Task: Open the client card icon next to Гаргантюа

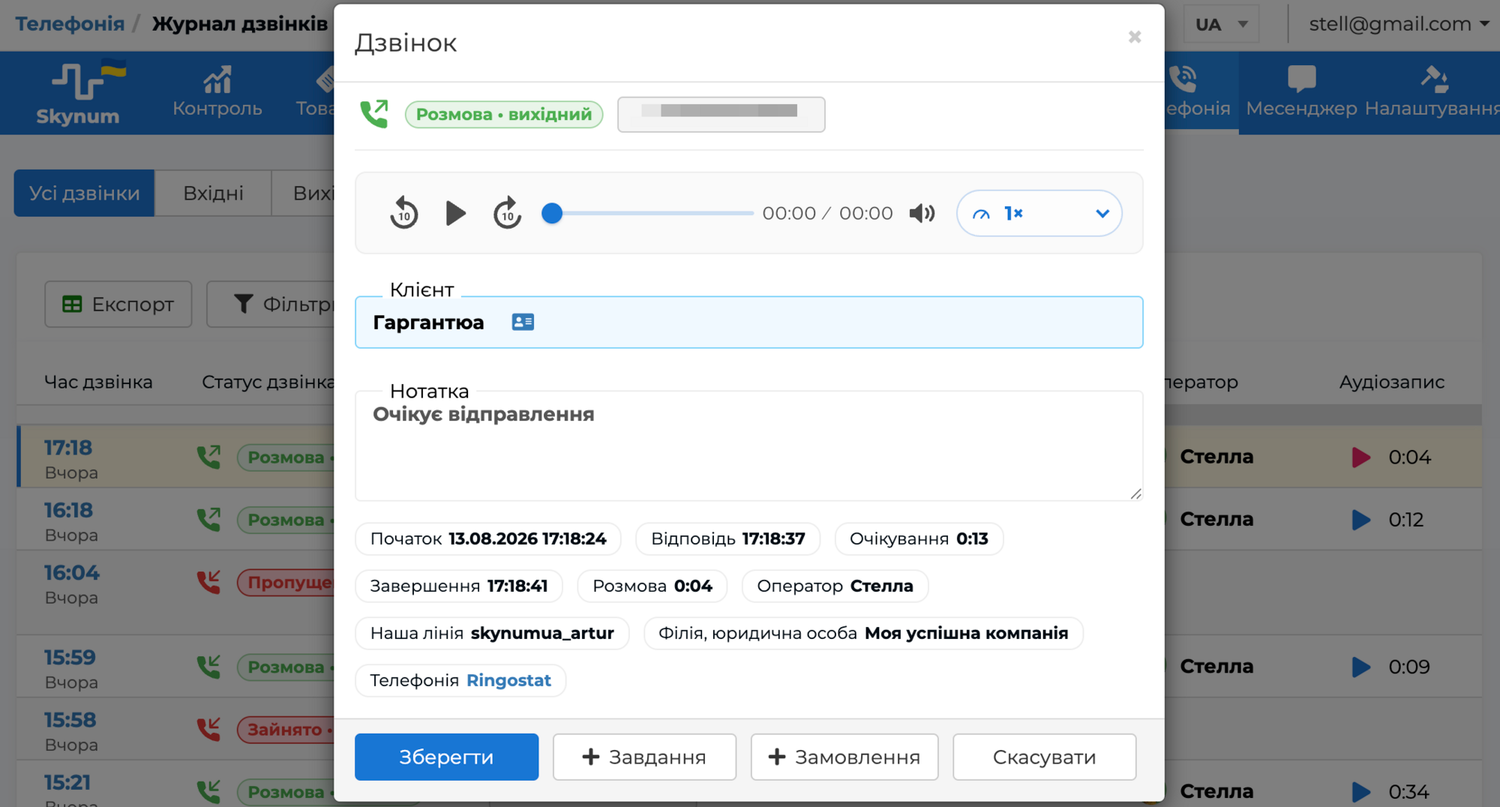Action: point(523,322)
